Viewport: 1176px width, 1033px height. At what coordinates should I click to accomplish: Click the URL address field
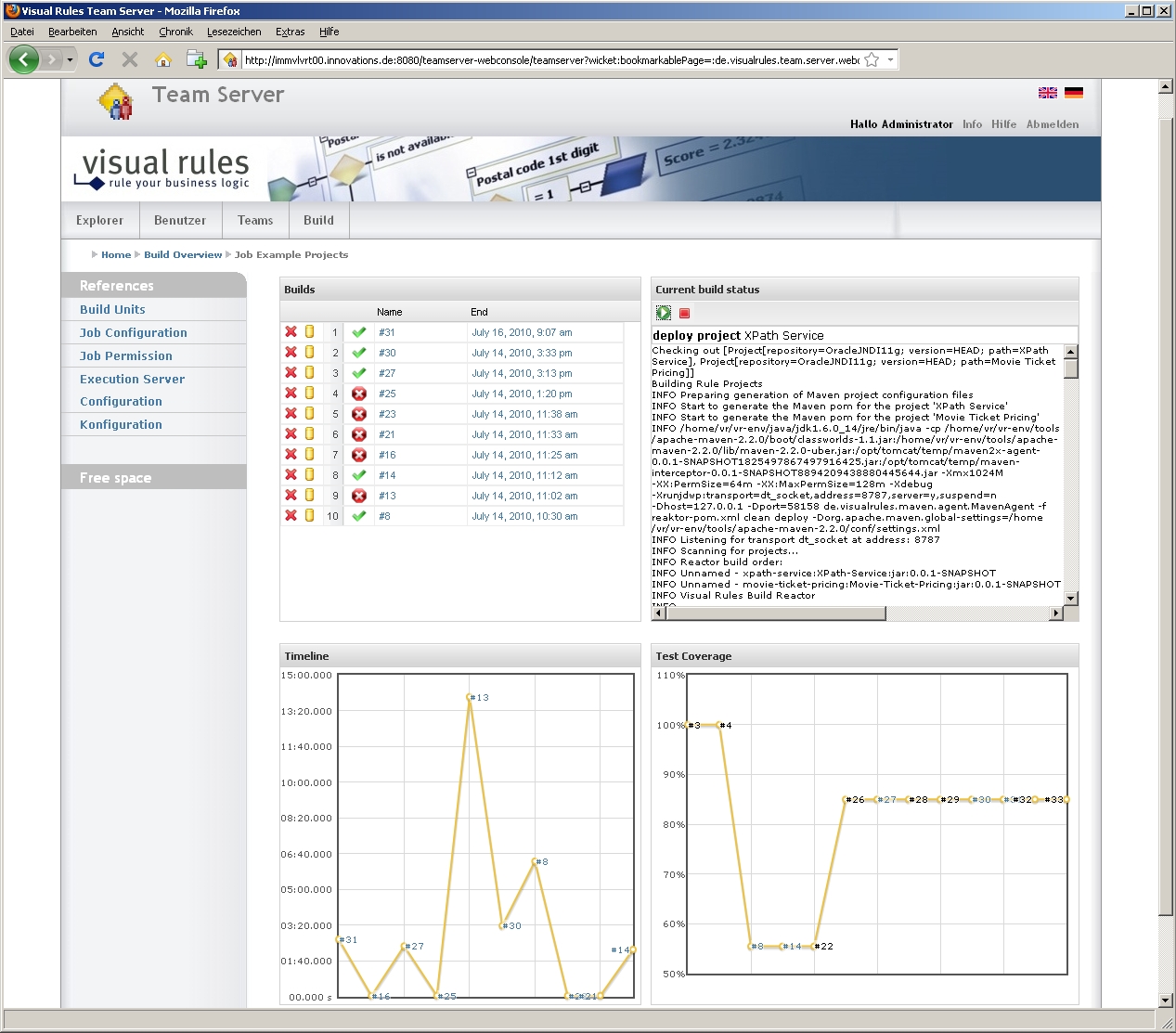click(x=551, y=60)
